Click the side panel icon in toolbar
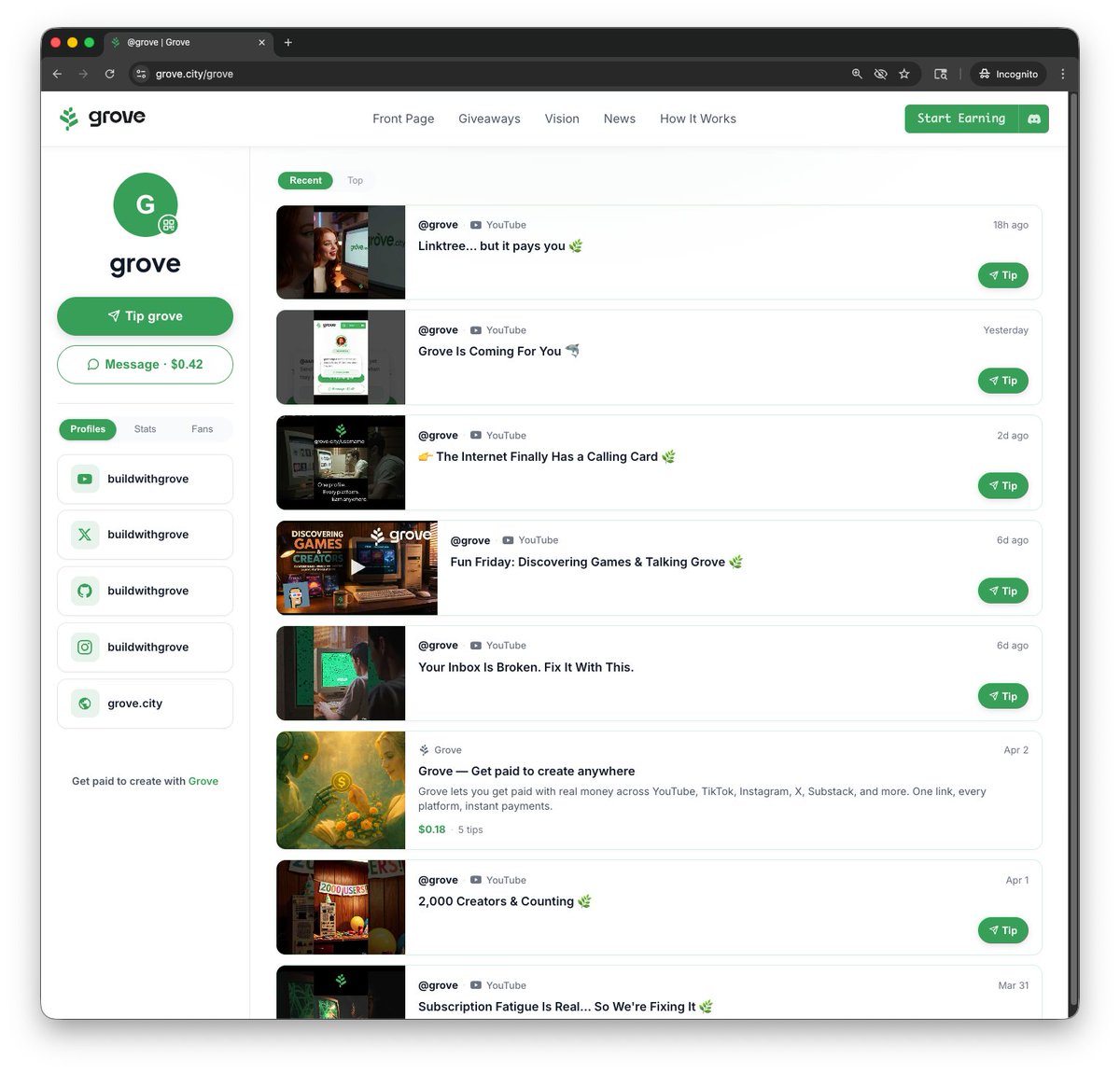Image resolution: width=1120 pixels, height=1073 pixels. pos(941,74)
